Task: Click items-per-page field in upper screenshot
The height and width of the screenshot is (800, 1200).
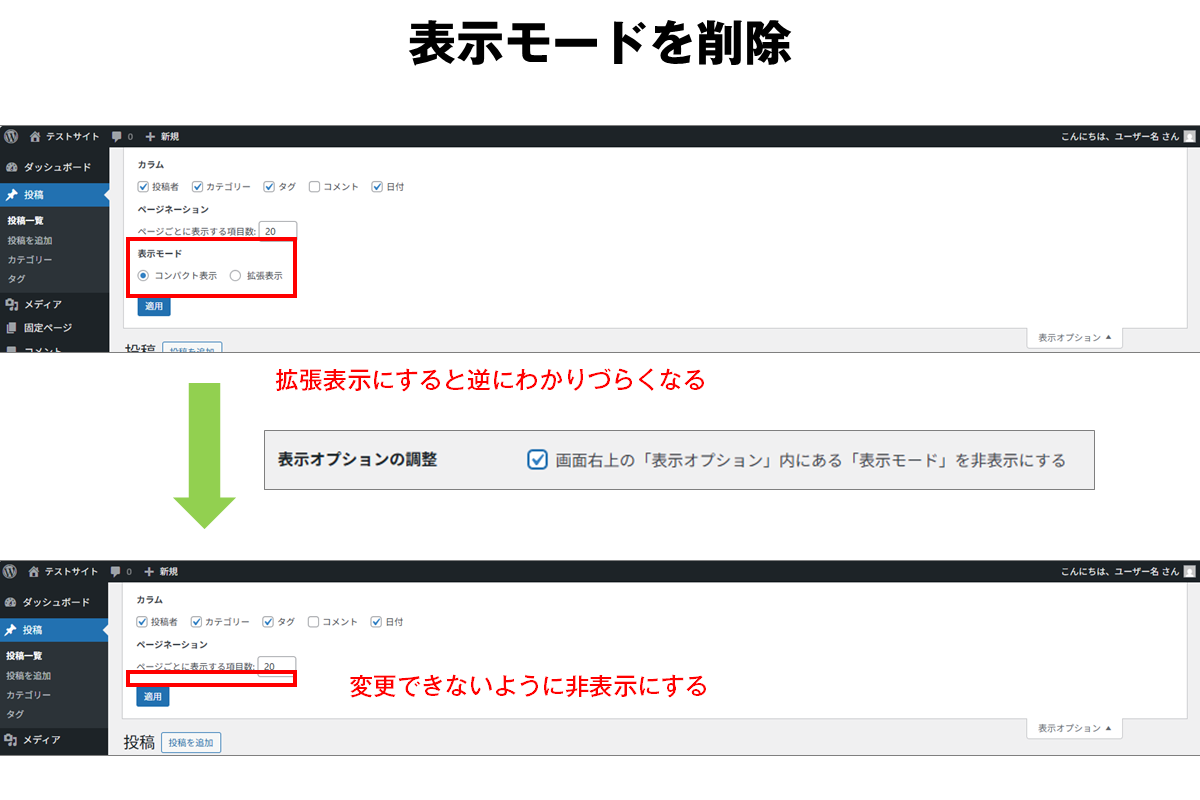Action: click(x=277, y=230)
